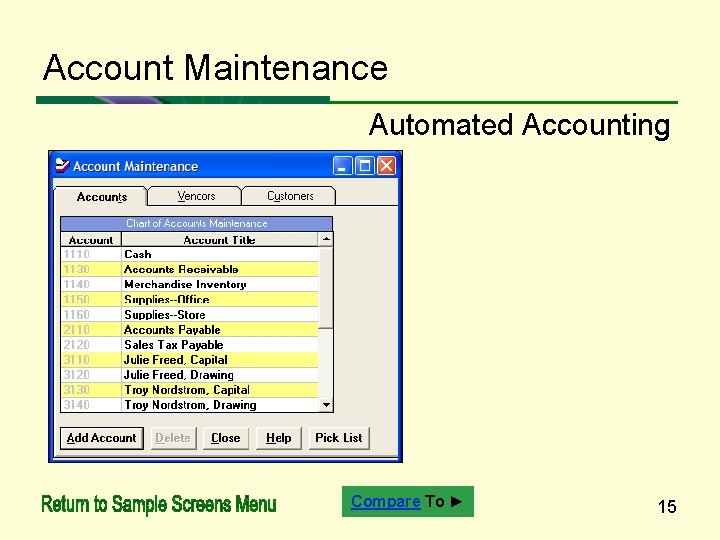Image resolution: width=720 pixels, height=540 pixels.
Task: Click the scroll down arrow in accounts list
Action: (x=326, y=405)
